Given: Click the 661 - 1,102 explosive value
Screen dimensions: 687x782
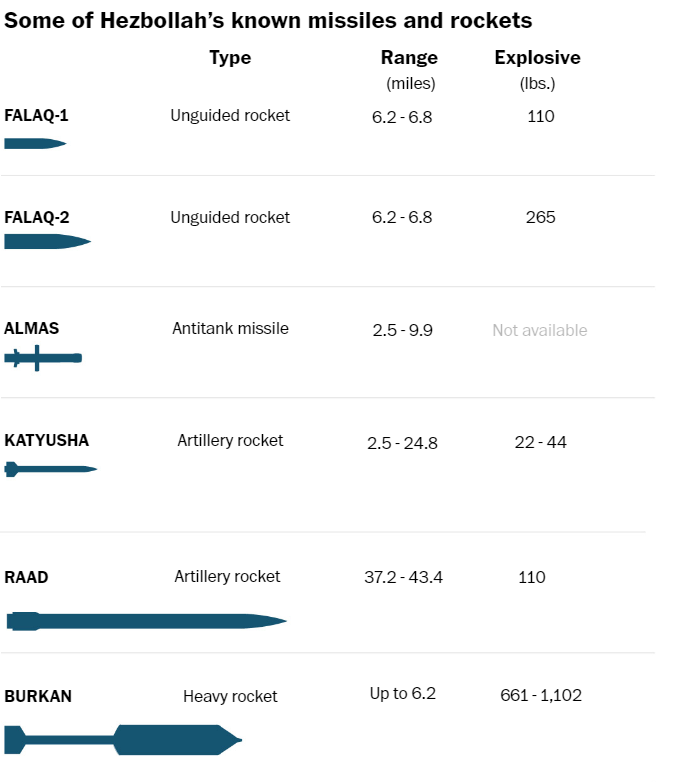Looking at the screenshot, I should (x=541, y=695).
